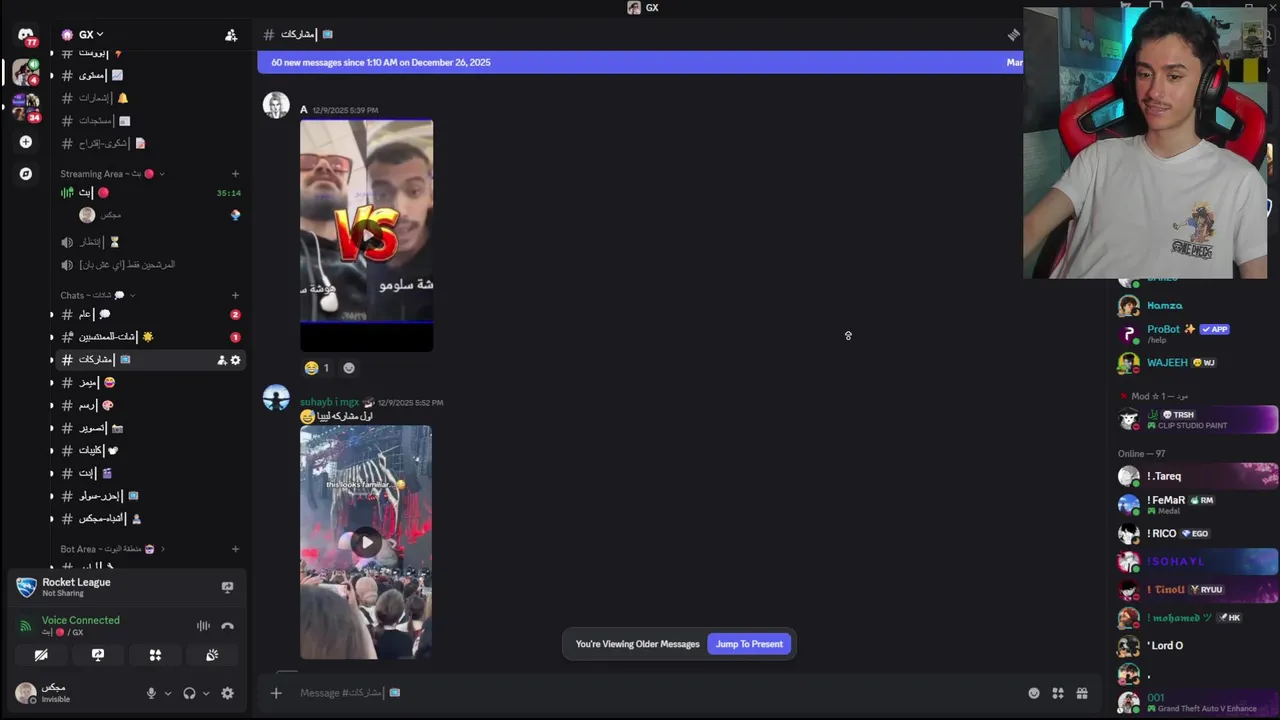The width and height of the screenshot is (1280, 720).
Task: Open activities shapes button in voice panel
Action: tap(155, 655)
